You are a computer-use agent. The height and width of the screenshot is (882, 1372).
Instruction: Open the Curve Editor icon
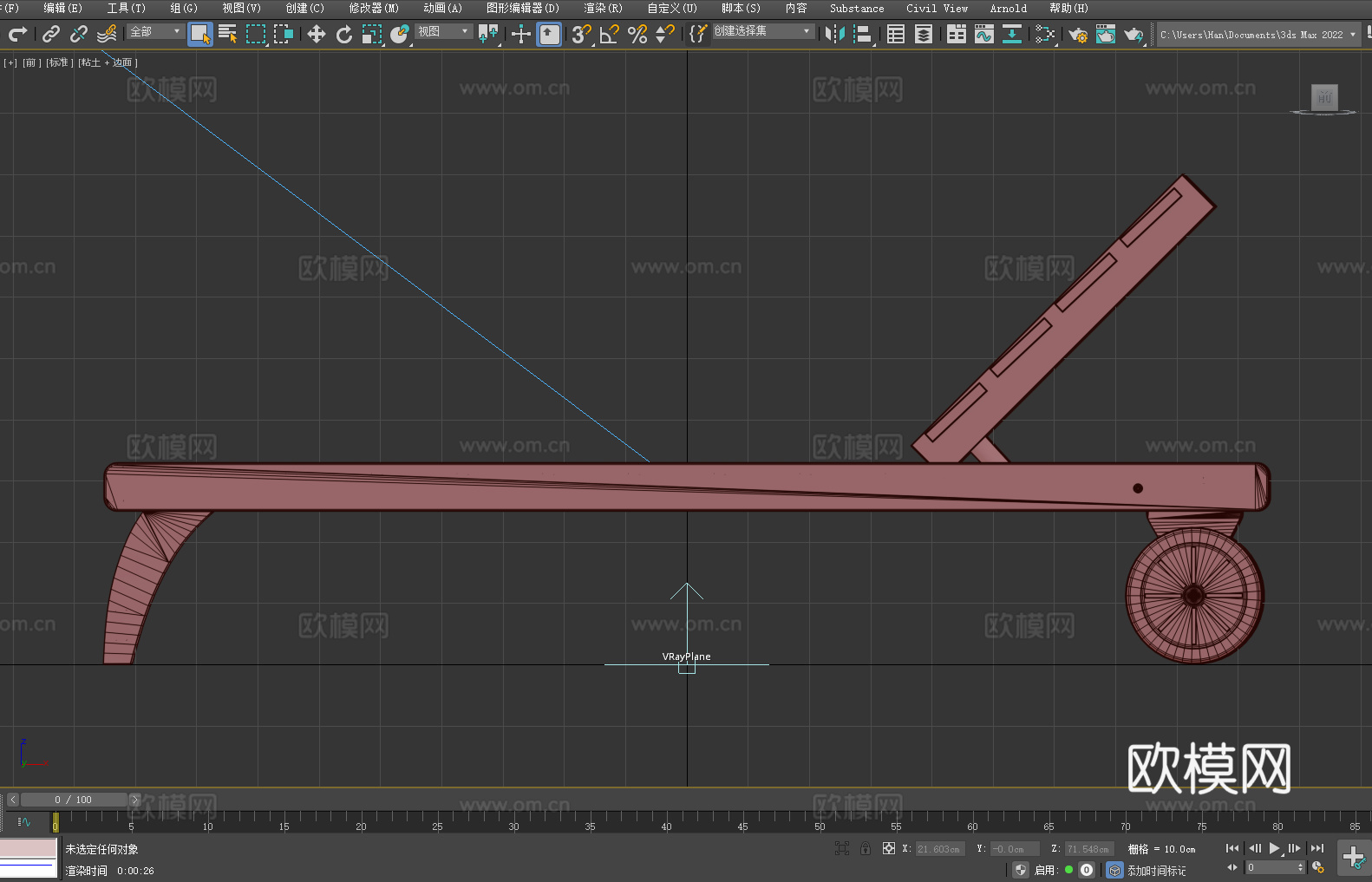(983, 34)
